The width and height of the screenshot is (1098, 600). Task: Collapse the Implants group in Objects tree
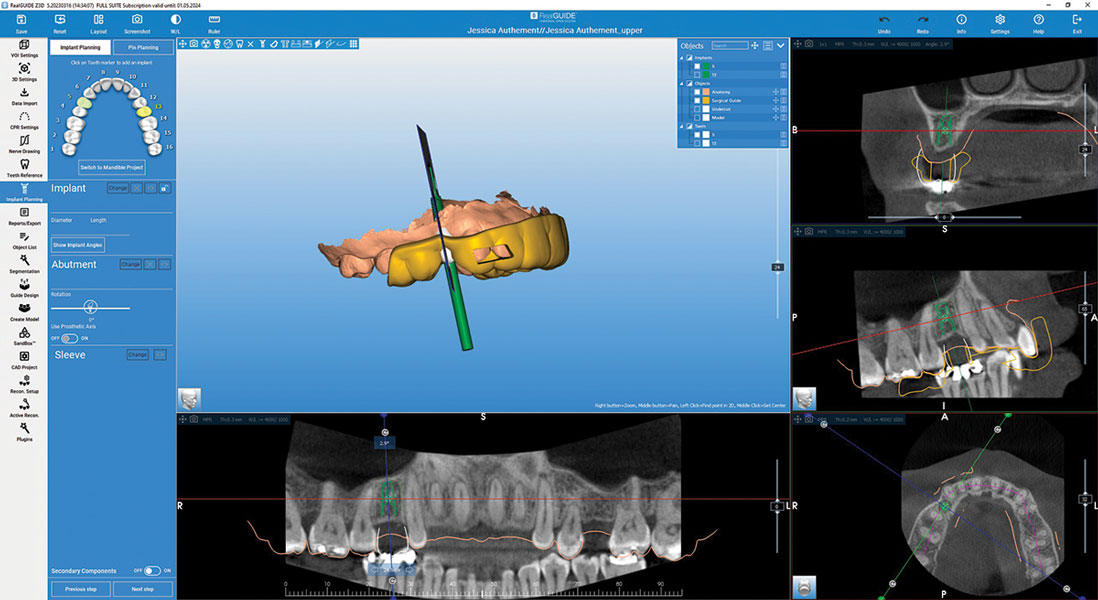pos(681,57)
